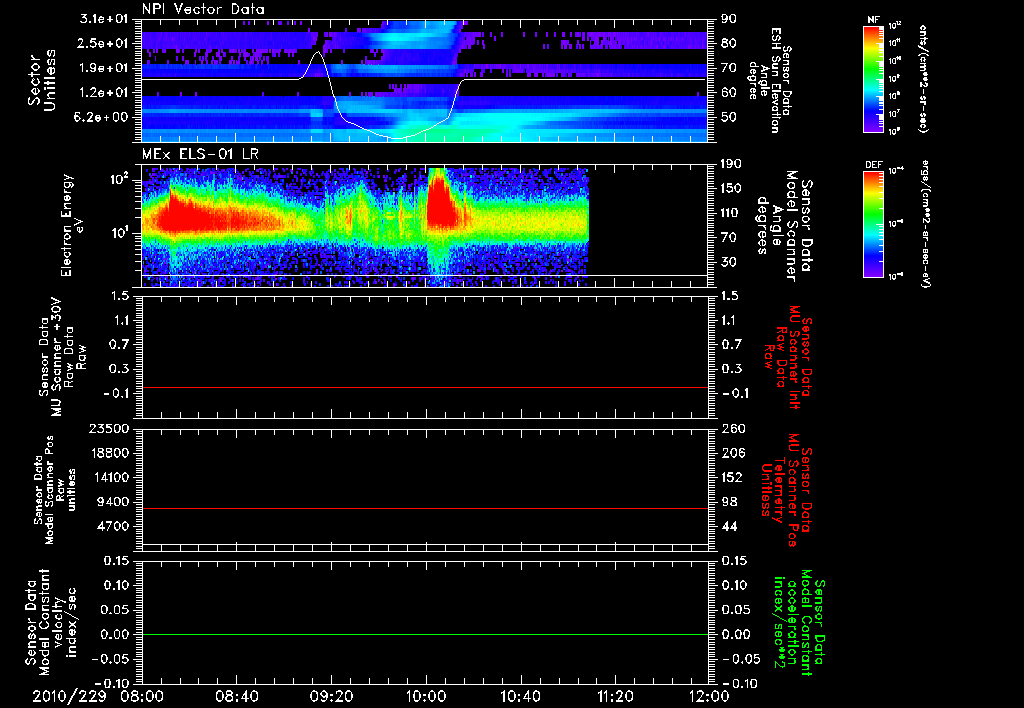
Task: Select the 'NPI Vector Data' panel title
Action: point(203,9)
